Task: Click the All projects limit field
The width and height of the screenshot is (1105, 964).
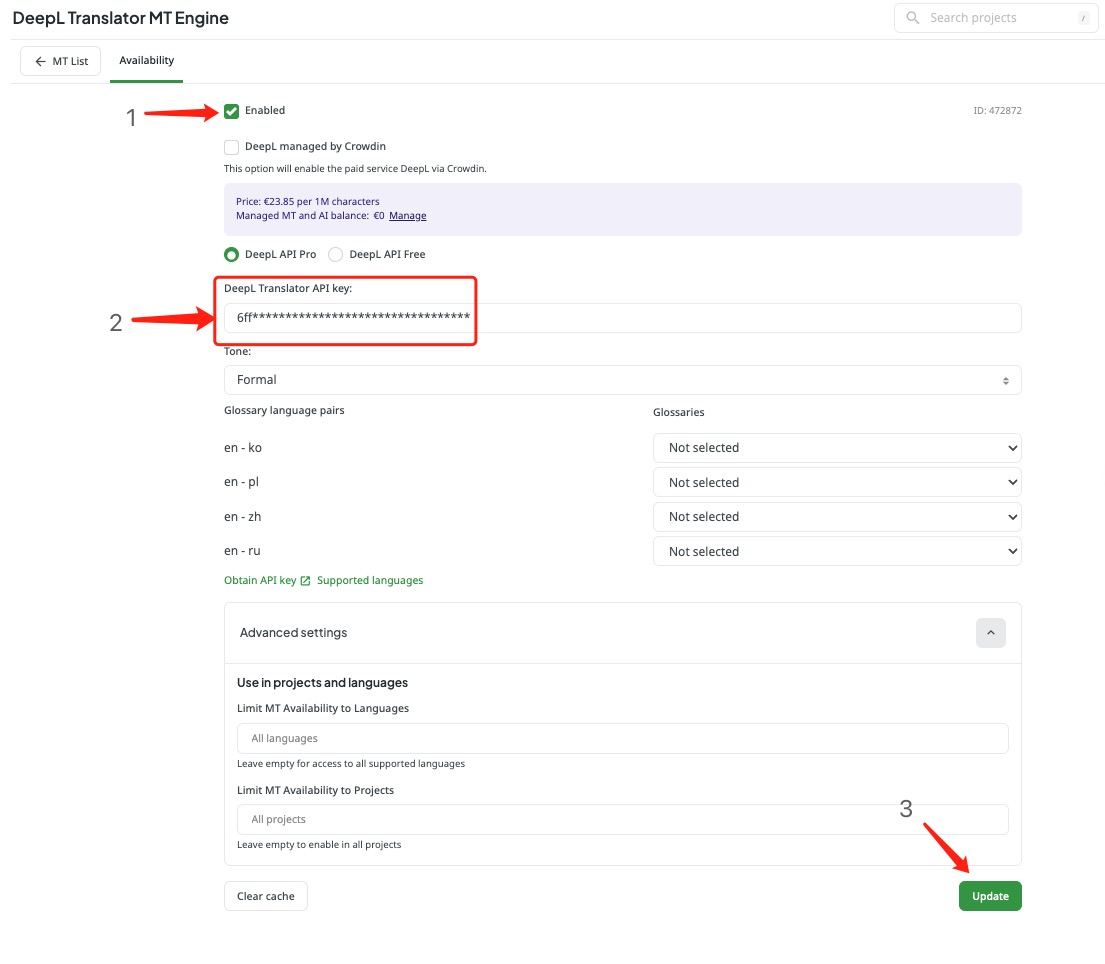Action: [x=622, y=820]
